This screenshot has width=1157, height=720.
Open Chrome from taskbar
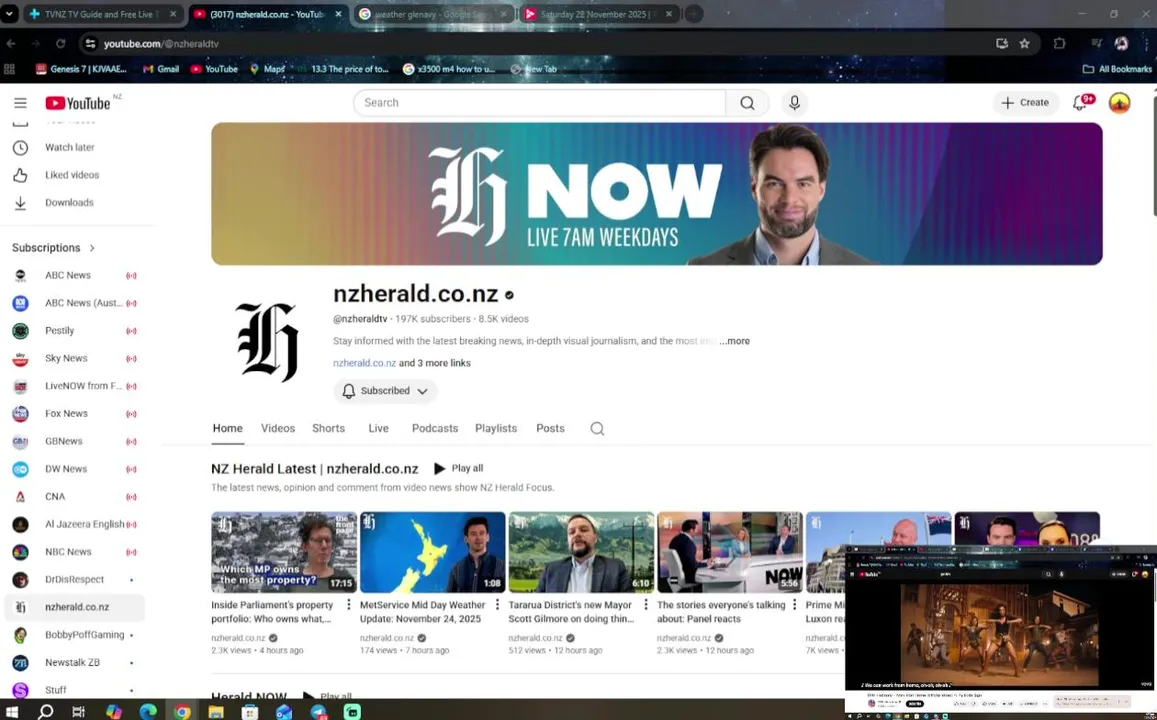pyautogui.click(x=182, y=712)
